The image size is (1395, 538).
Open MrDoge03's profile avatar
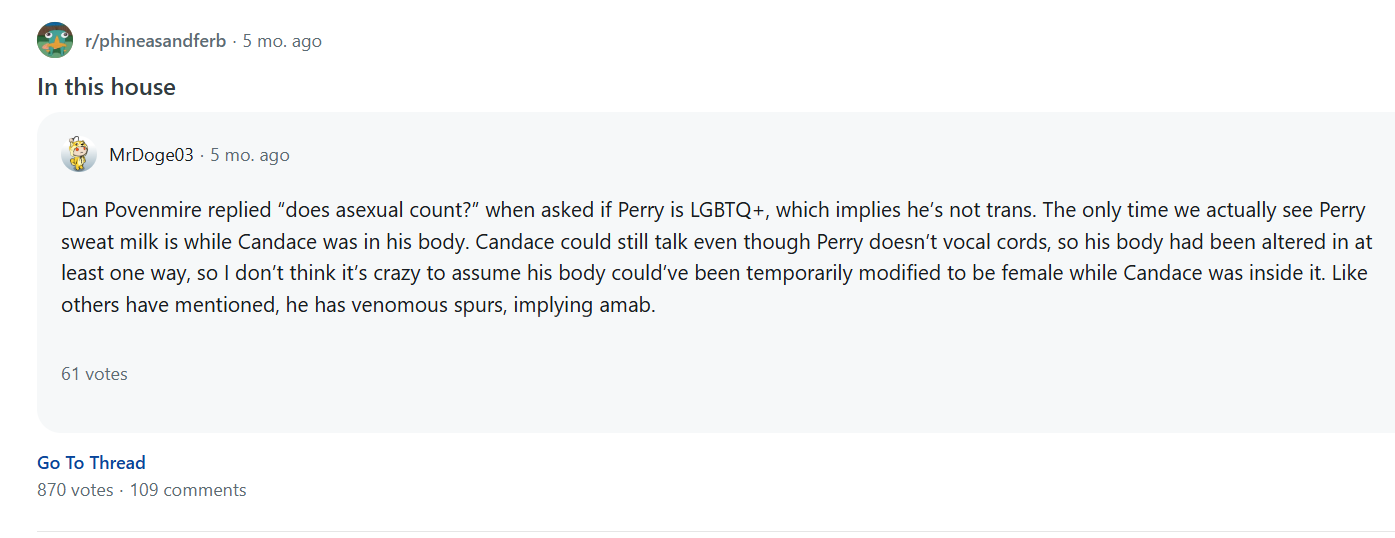click(x=79, y=155)
